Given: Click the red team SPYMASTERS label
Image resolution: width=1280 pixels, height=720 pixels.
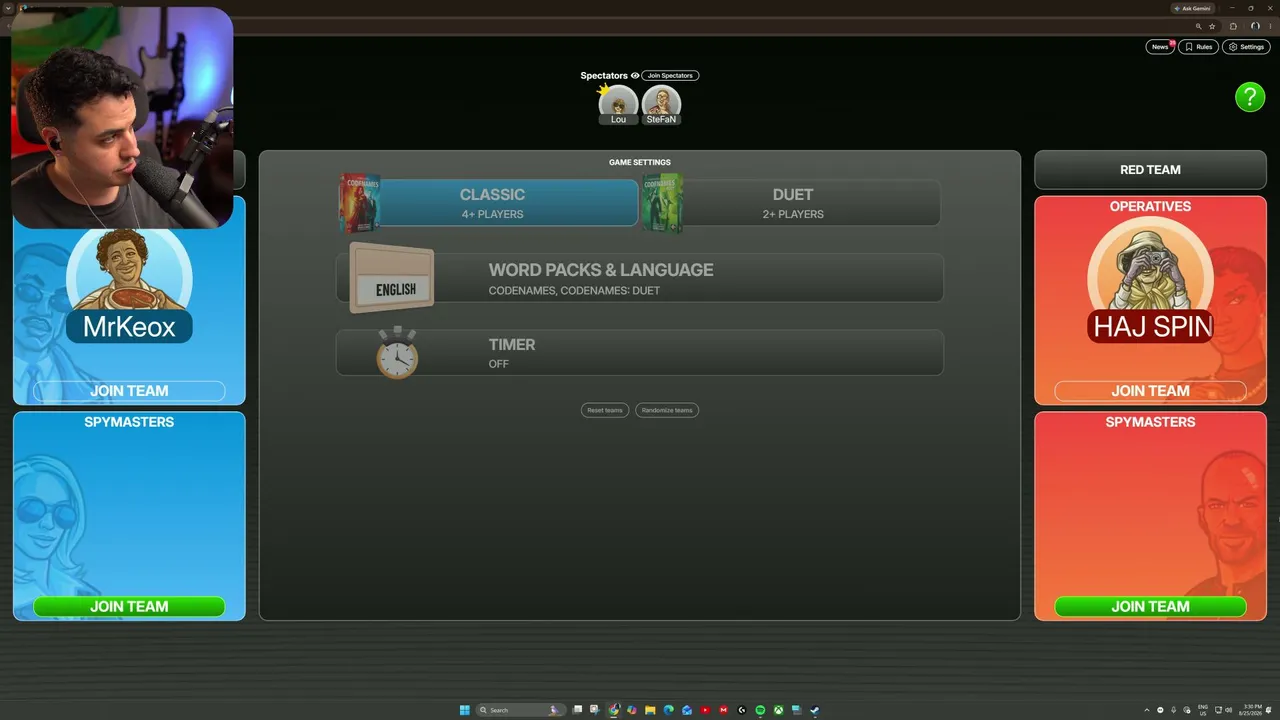Looking at the screenshot, I should [x=1150, y=422].
